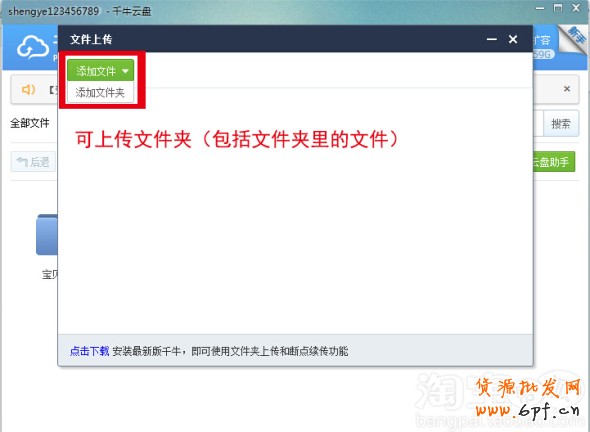Close the 千牛云盘 main window

pos(576,8)
